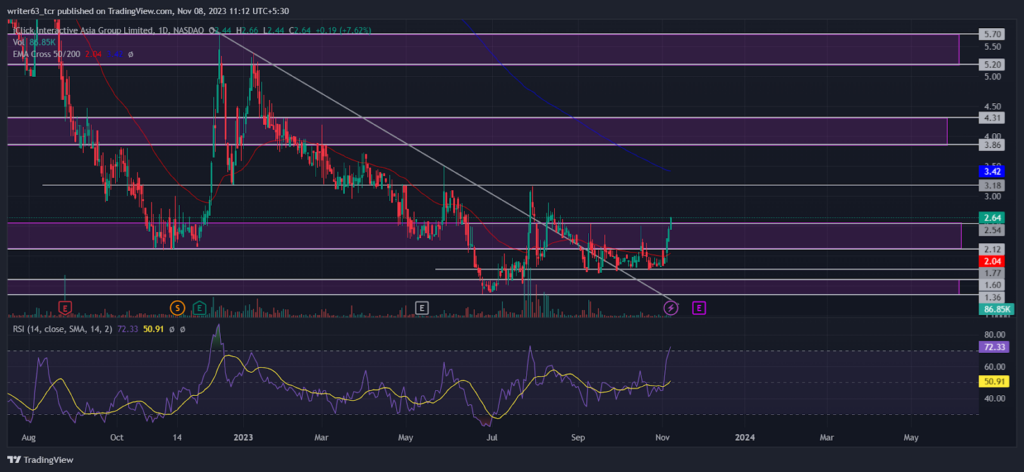Click the 5.70 price level label
Screen dimensions: 1024x472
pos(994,34)
